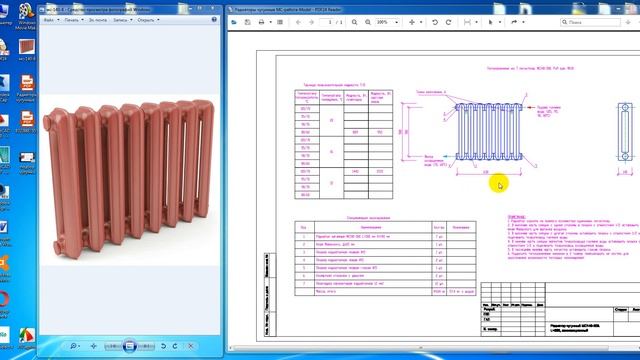Image resolution: width=640 pixels, height=360 pixels.
Task: Expand share options dropdown arrow
Action: 523,22
